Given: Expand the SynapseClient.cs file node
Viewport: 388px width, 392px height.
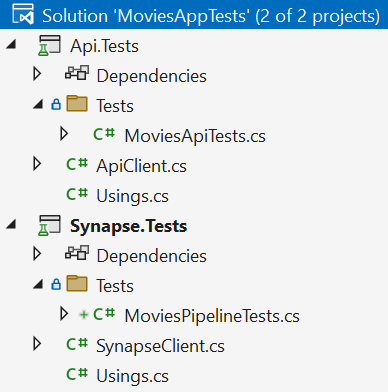Looking at the screenshot, I should (x=37, y=344).
